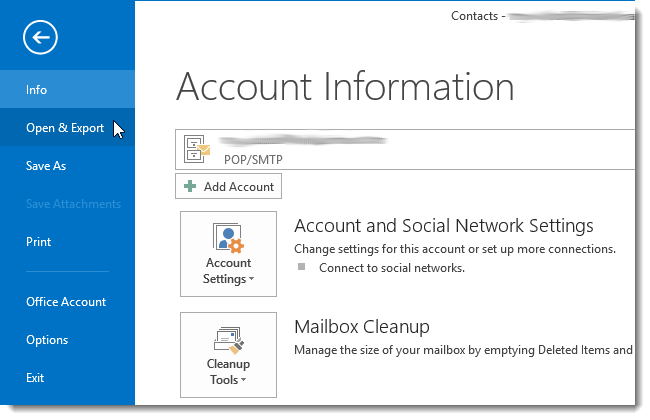Screen dimensions: 650x420
Task: Go to Office Account
Action: tap(67, 301)
